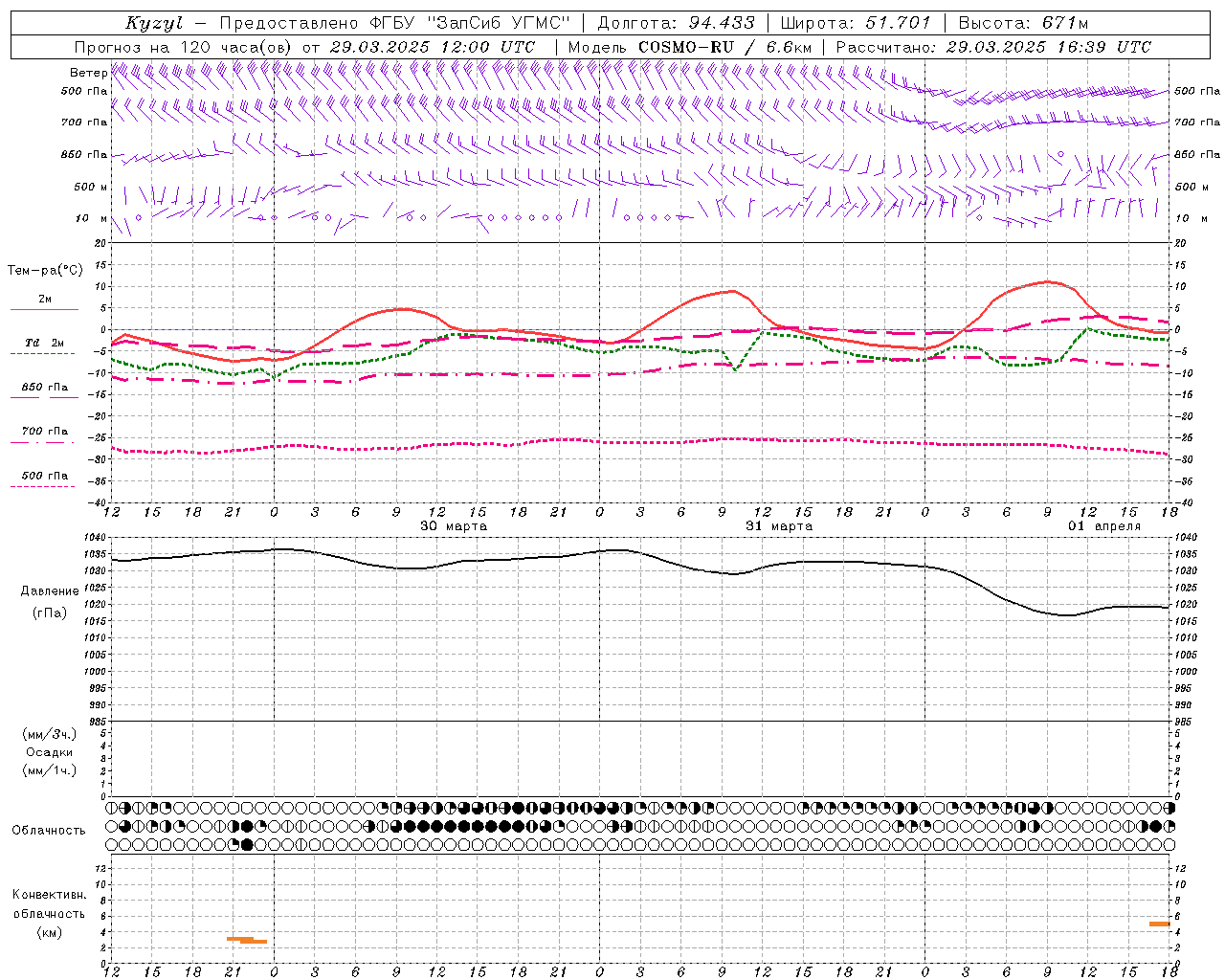Viewport: 1225px width, 980px height.
Task: Click the orange convective cloud bar near hour 21
Action: (x=247, y=940)
